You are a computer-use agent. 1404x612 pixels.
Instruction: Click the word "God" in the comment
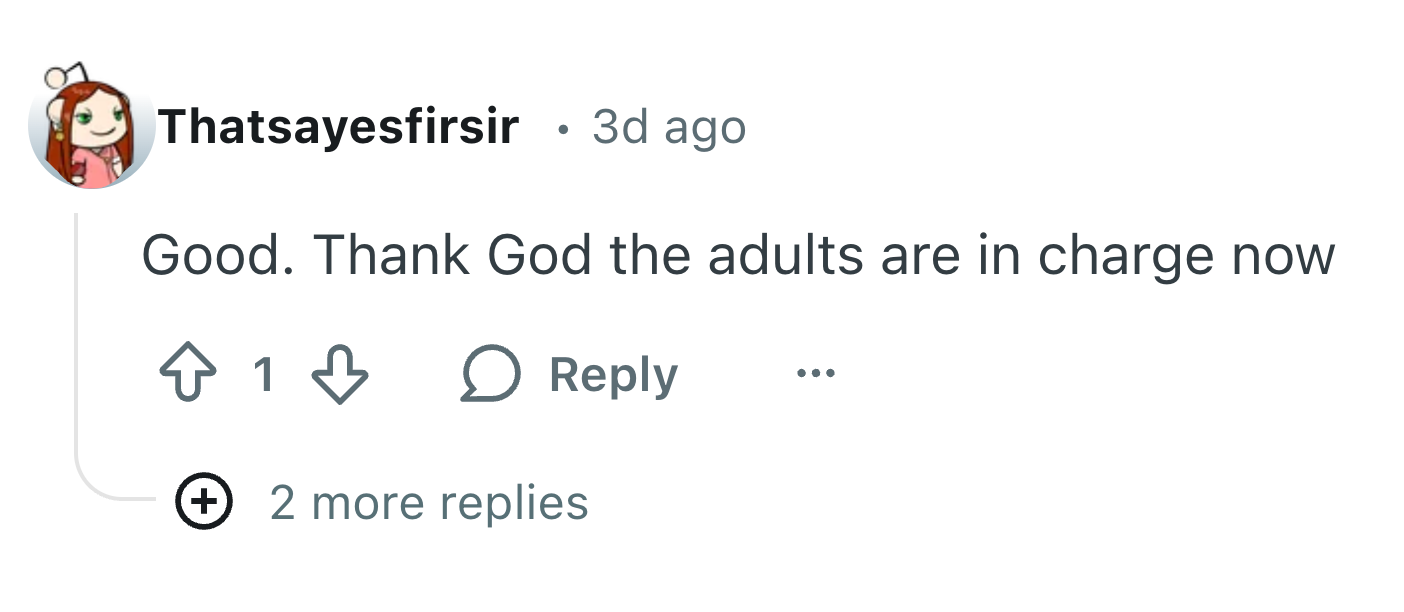click(539, 255)
